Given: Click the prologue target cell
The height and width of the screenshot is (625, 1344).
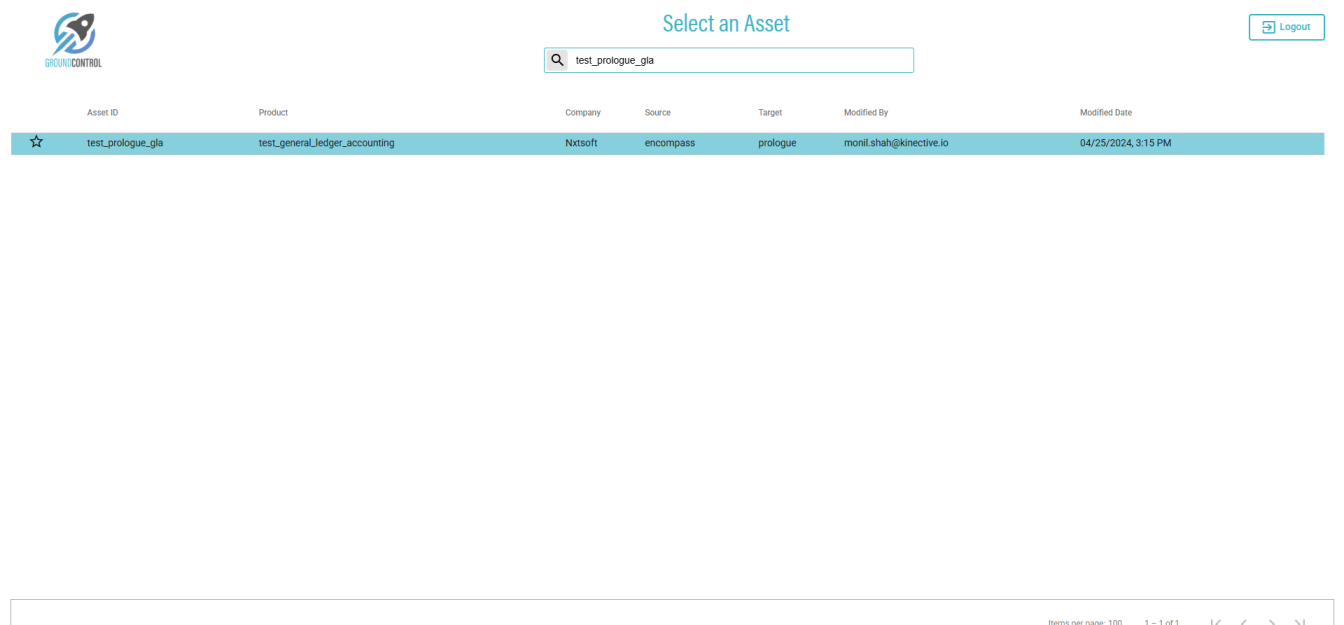Looking at the screenshot, I should click(x=777, y=143).
